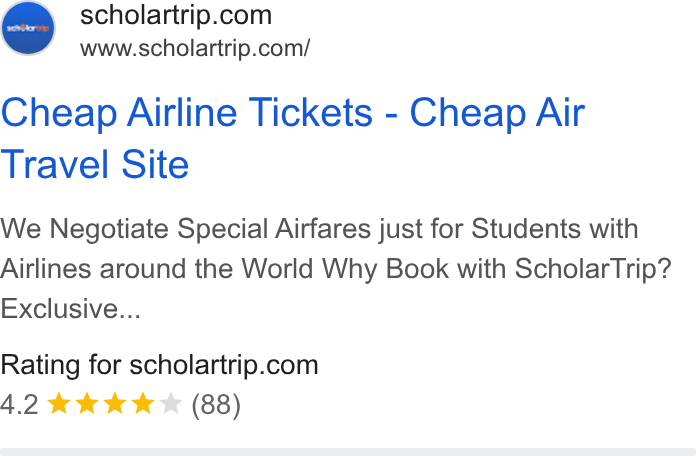Click the words Travel Site in the title
This screenshot has width=696, height=456.
click(x=95, y=164)
